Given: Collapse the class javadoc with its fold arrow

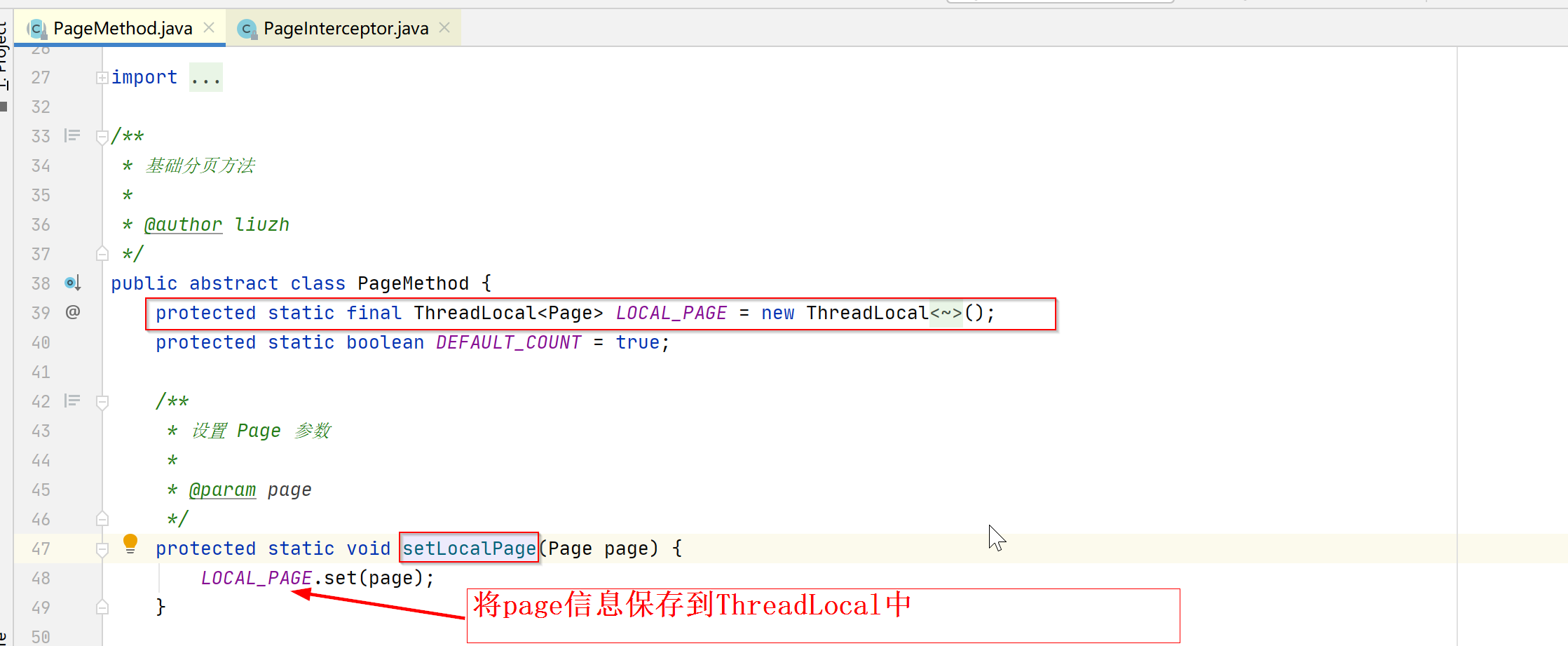Looking at the screenshot, I should click(102, 135).
